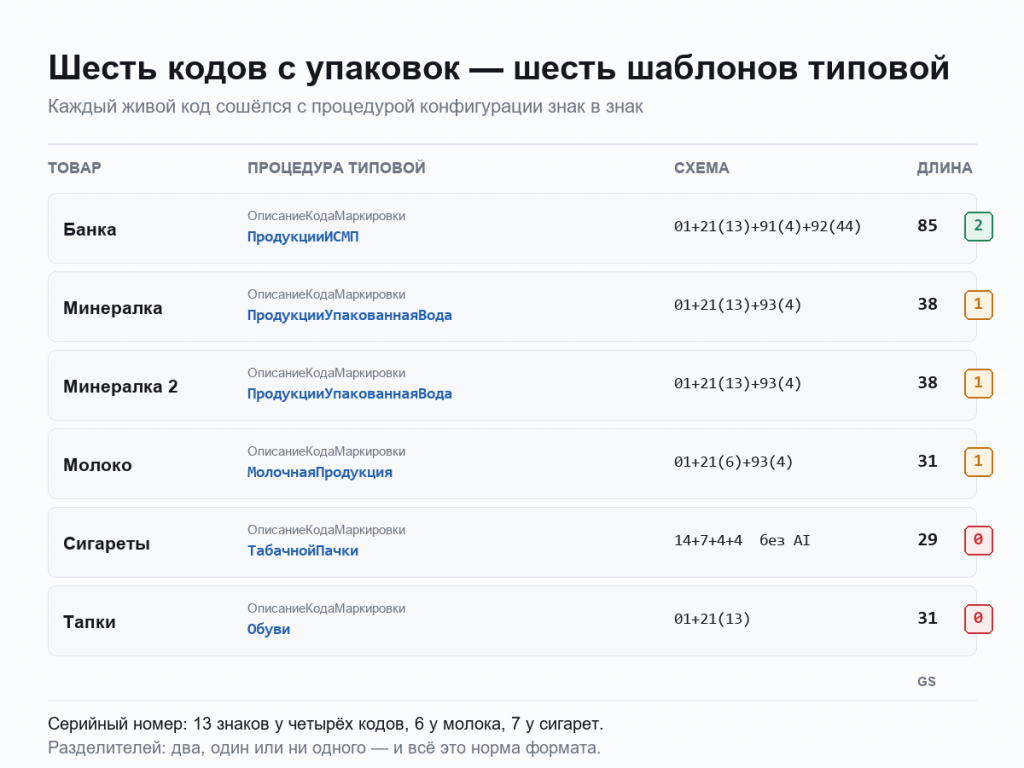Open the МолочнаяПродукция procedure link
1024x768 pixels.
(x=319, y=472)
